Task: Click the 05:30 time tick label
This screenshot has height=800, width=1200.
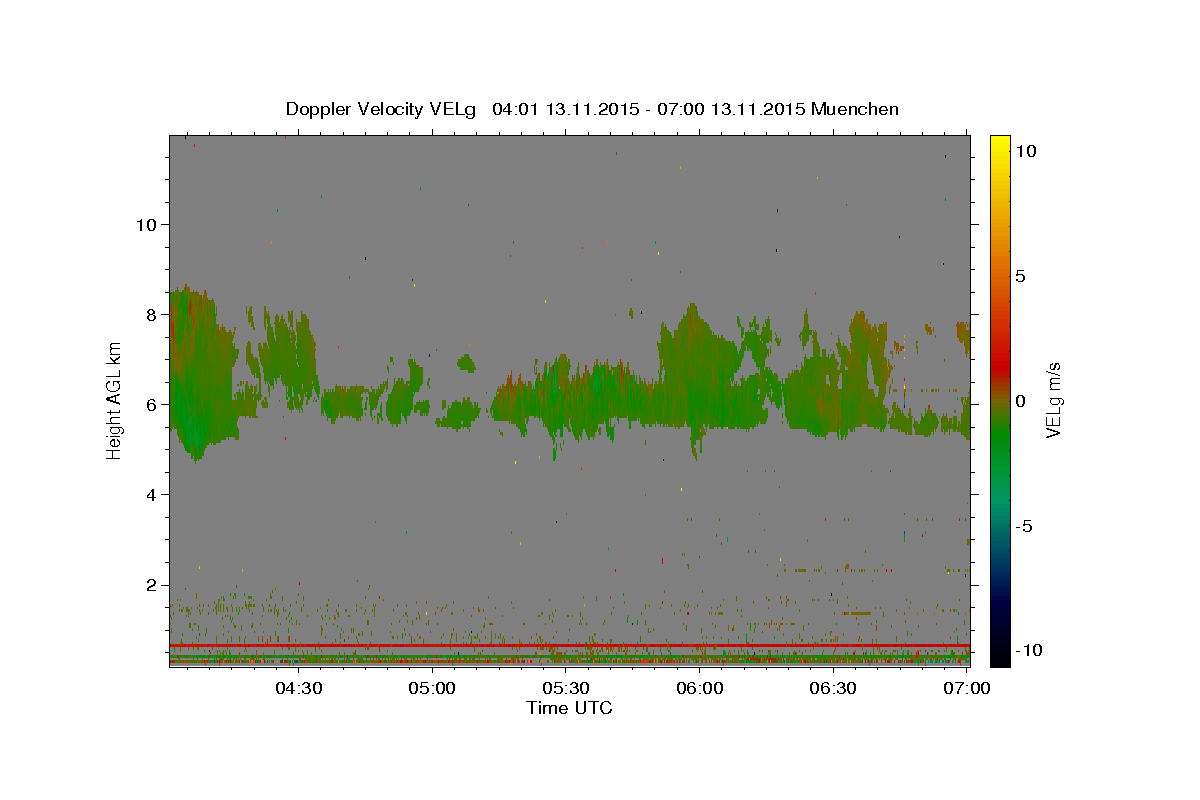Action: click(x=566, y=688)
